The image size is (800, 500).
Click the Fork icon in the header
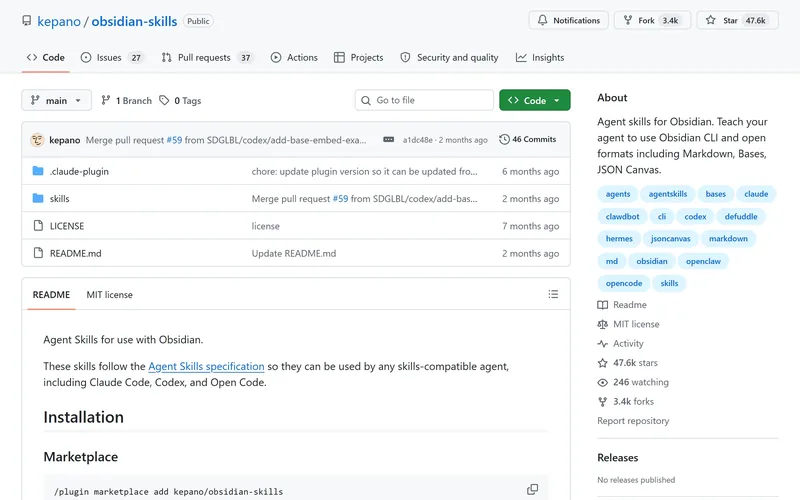[x=628, y=20]
